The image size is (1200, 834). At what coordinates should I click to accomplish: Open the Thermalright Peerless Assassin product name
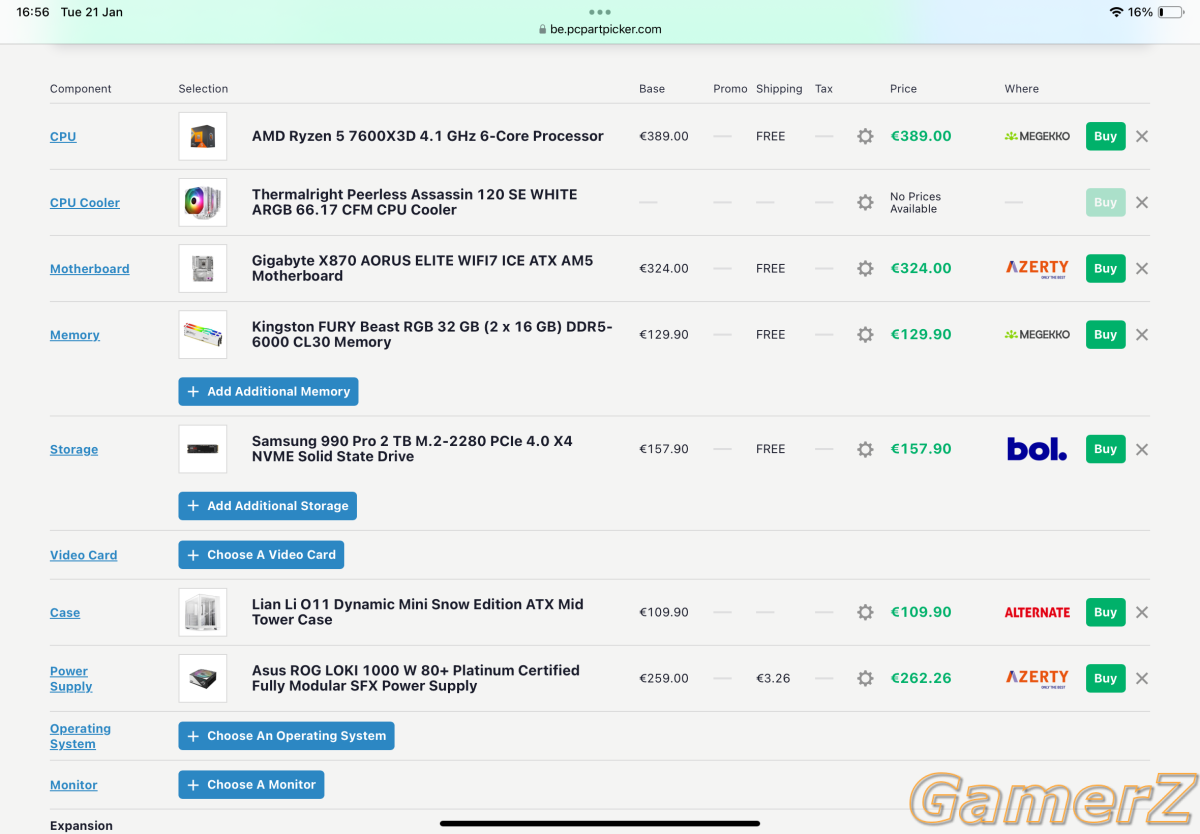tap(415, 202)
